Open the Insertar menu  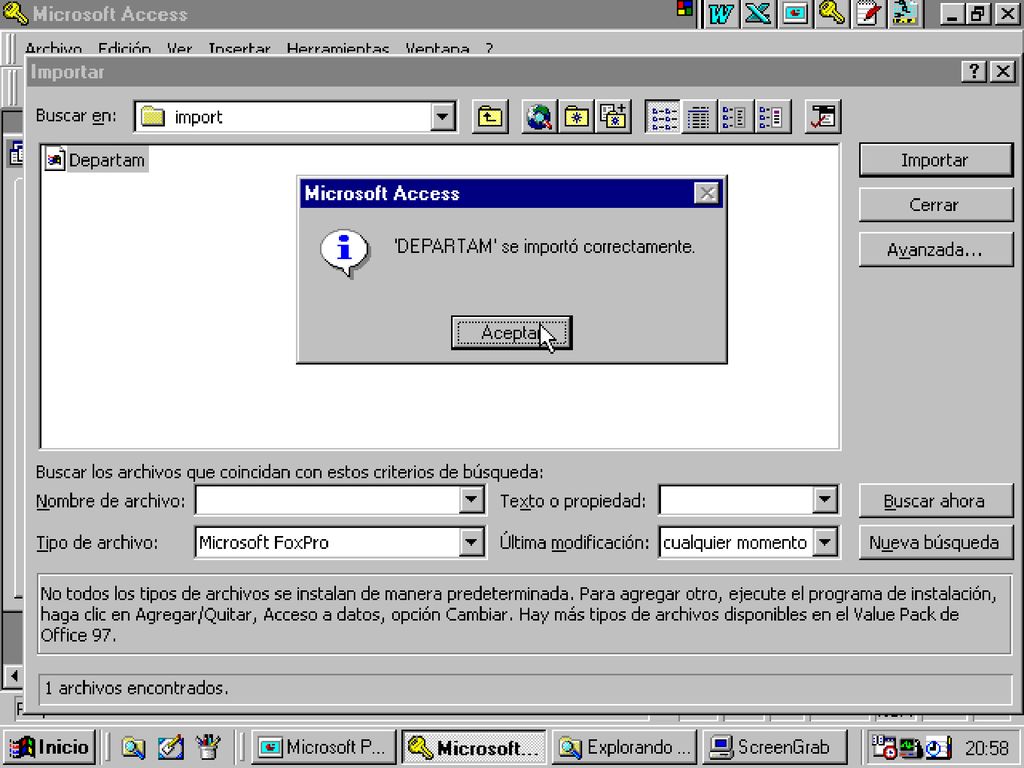pos(239,49)
